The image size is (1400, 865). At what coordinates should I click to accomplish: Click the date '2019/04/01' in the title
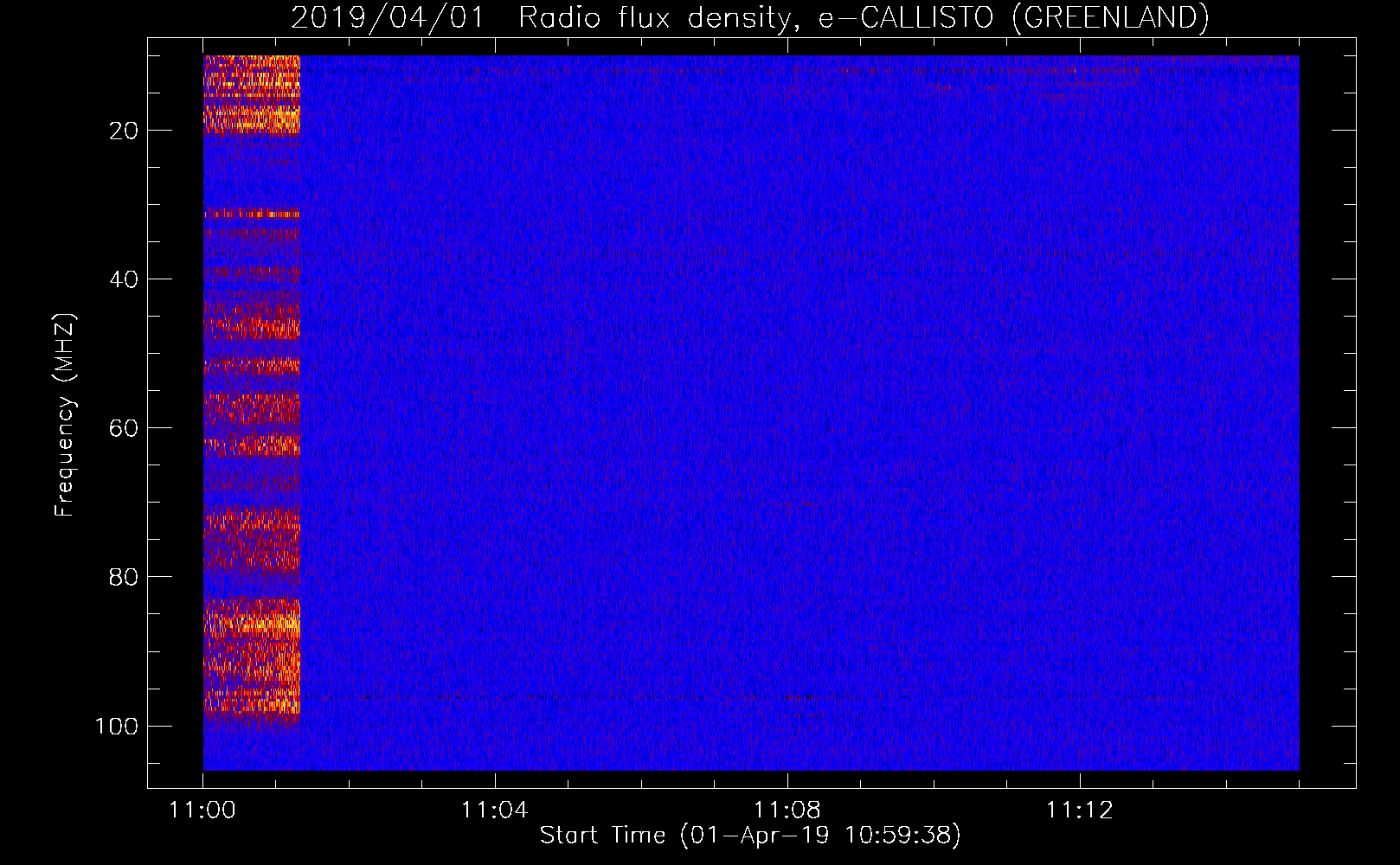pyautogui.click(x=387, y=17)
